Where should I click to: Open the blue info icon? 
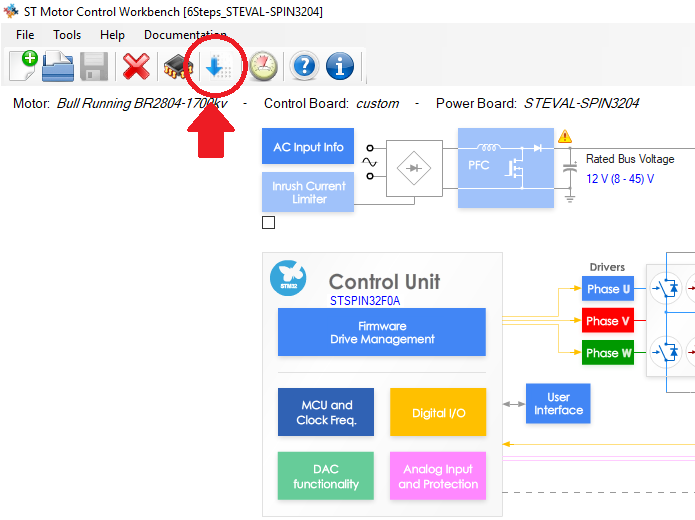340,66
